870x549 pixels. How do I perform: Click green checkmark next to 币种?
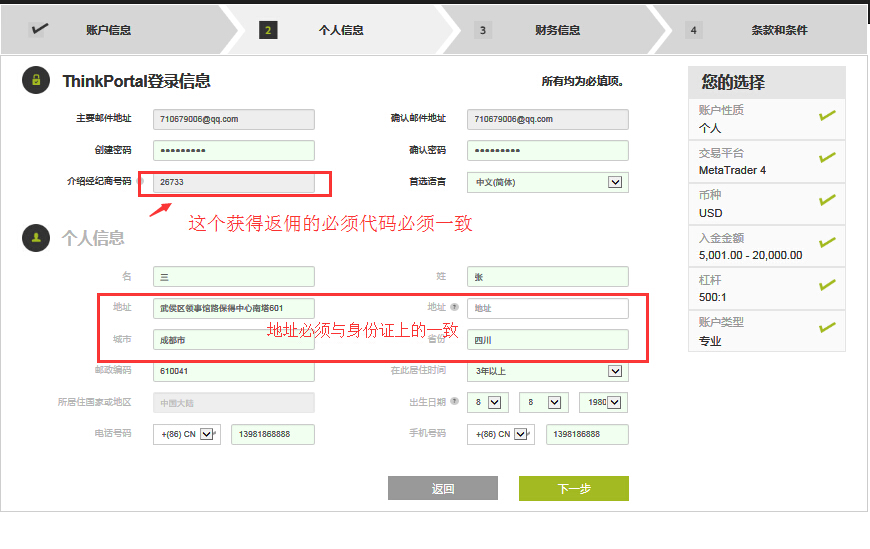click(827, 200)
